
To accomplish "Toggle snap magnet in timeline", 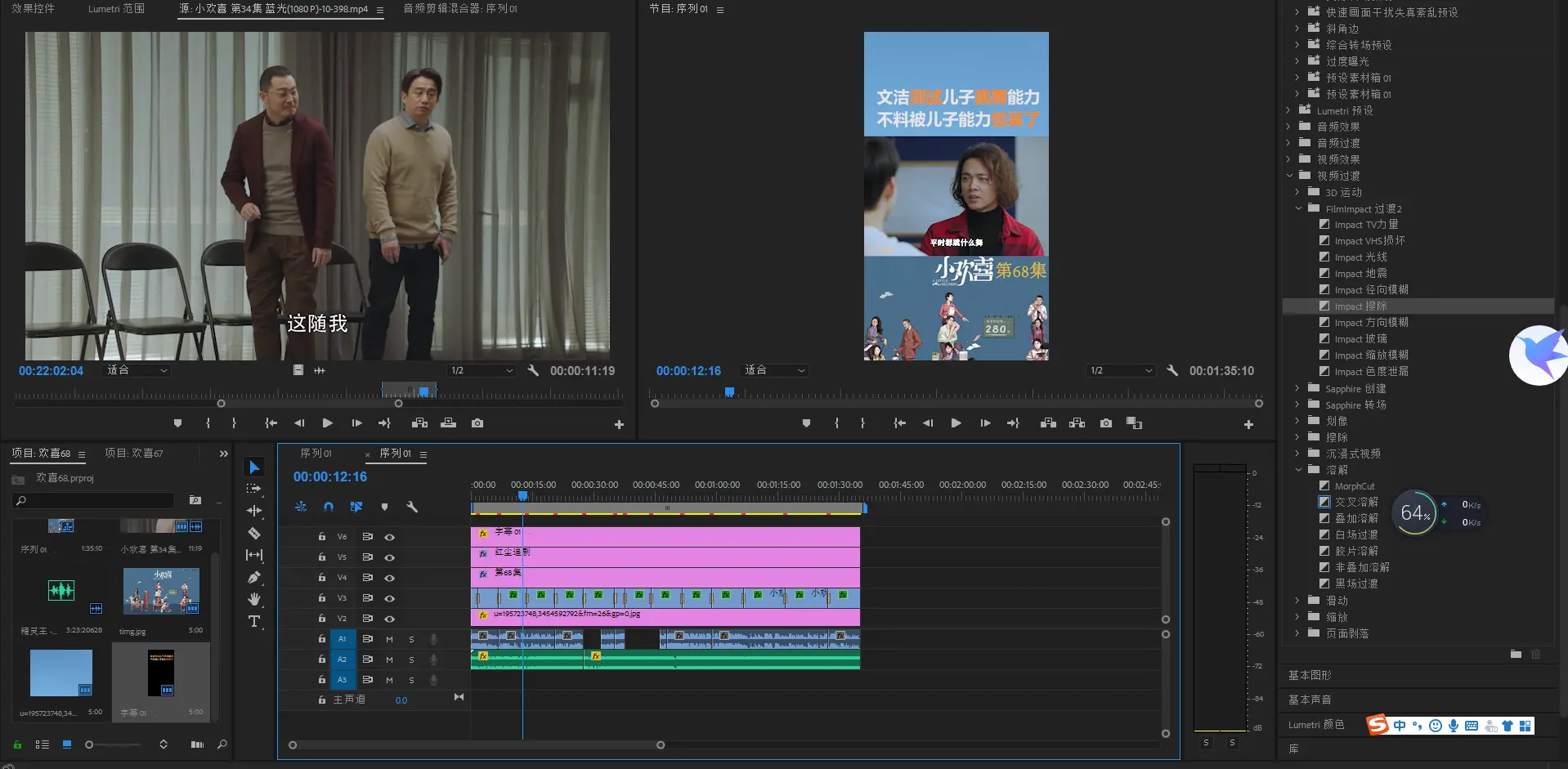I will (x=329, y=507).
